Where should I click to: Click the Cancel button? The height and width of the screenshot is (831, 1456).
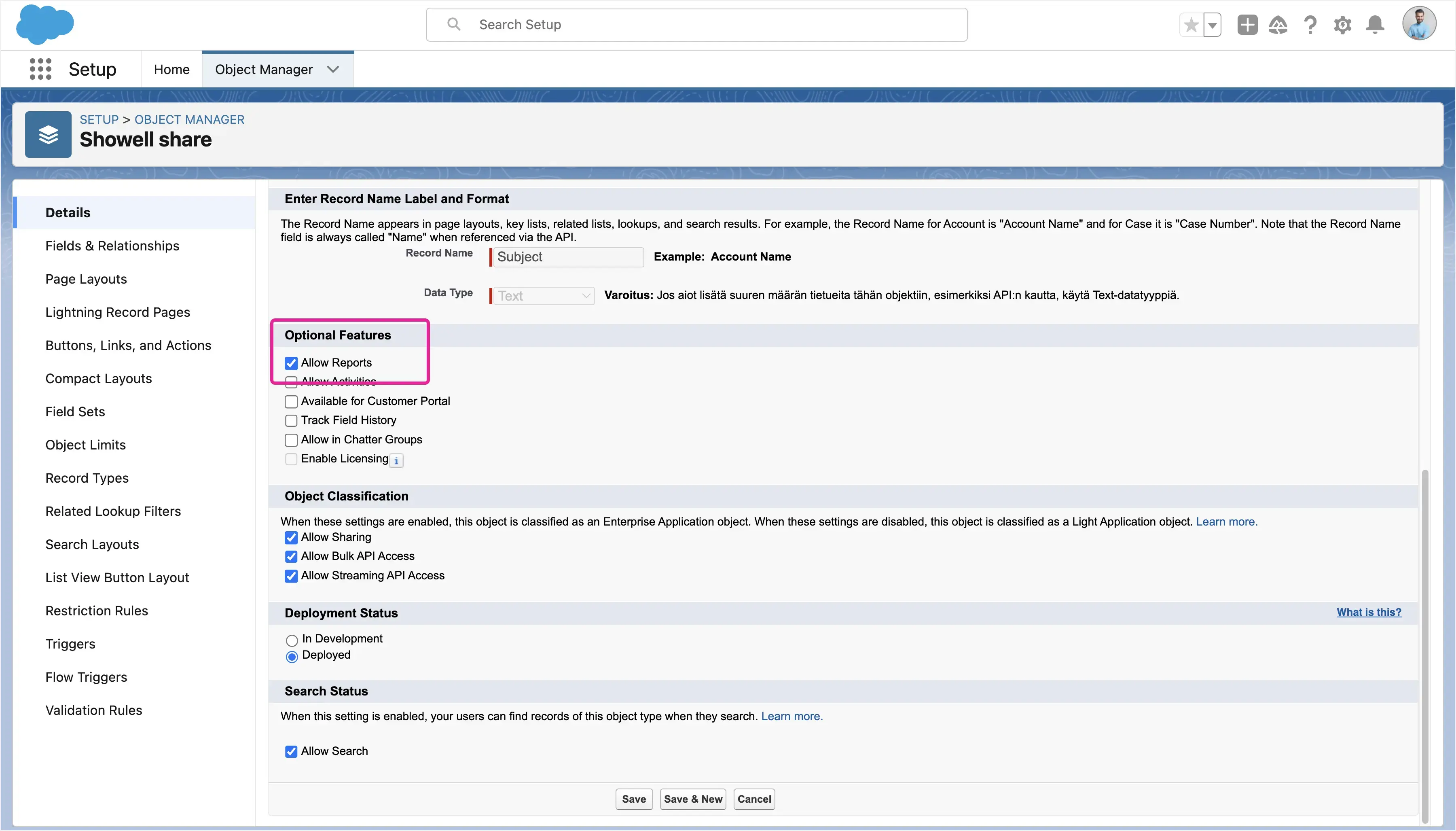coord(753,799)
